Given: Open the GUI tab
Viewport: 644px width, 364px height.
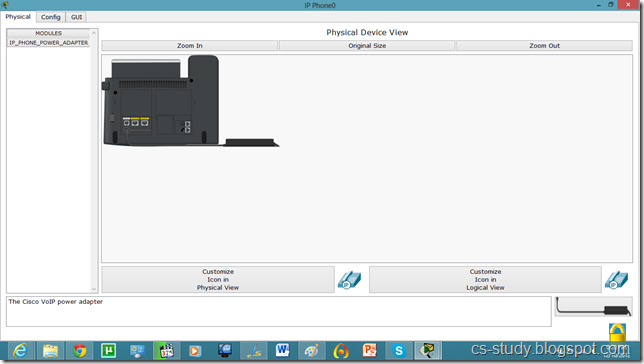Looking at the screenshot, I should click(76, 17).
